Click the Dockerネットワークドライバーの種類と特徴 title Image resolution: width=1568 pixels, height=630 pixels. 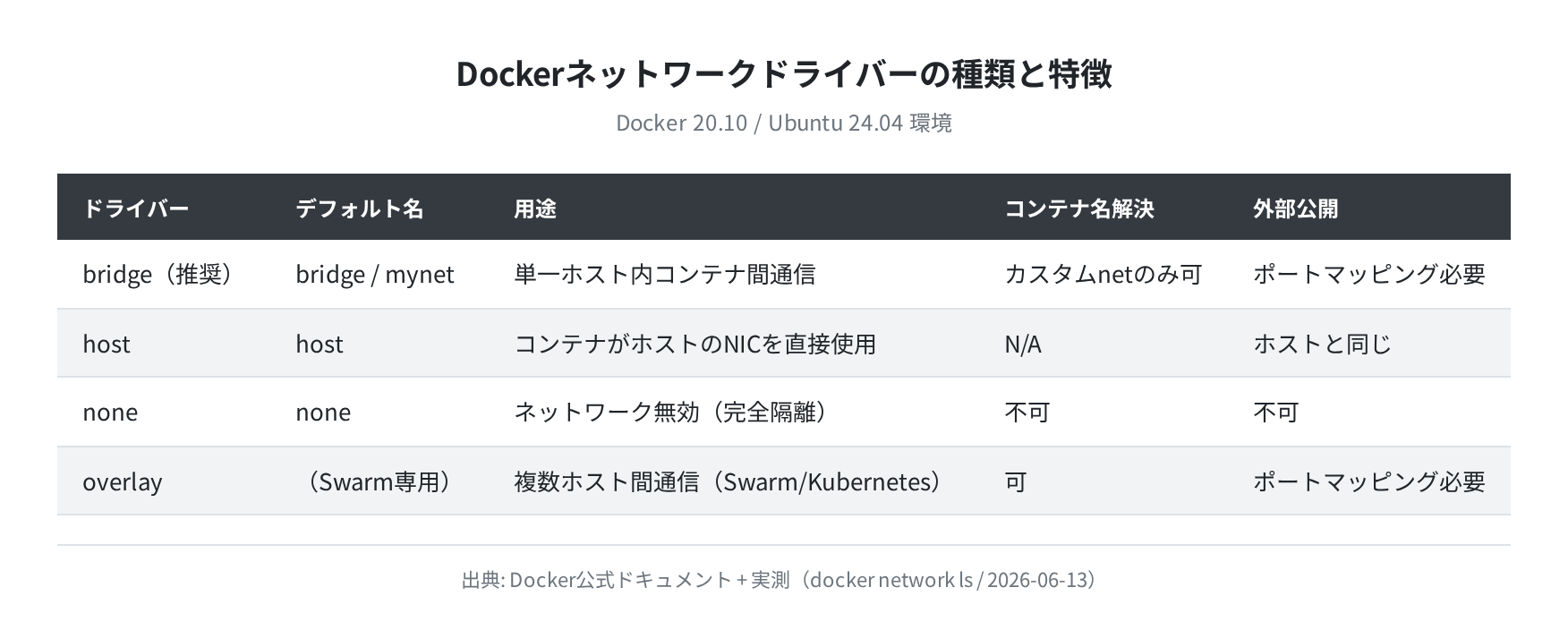coord(784,73)
